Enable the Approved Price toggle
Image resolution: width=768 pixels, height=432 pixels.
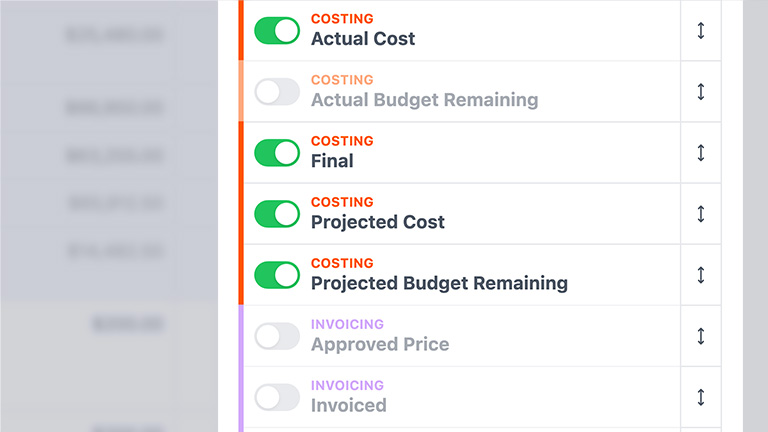coord(277,336)
